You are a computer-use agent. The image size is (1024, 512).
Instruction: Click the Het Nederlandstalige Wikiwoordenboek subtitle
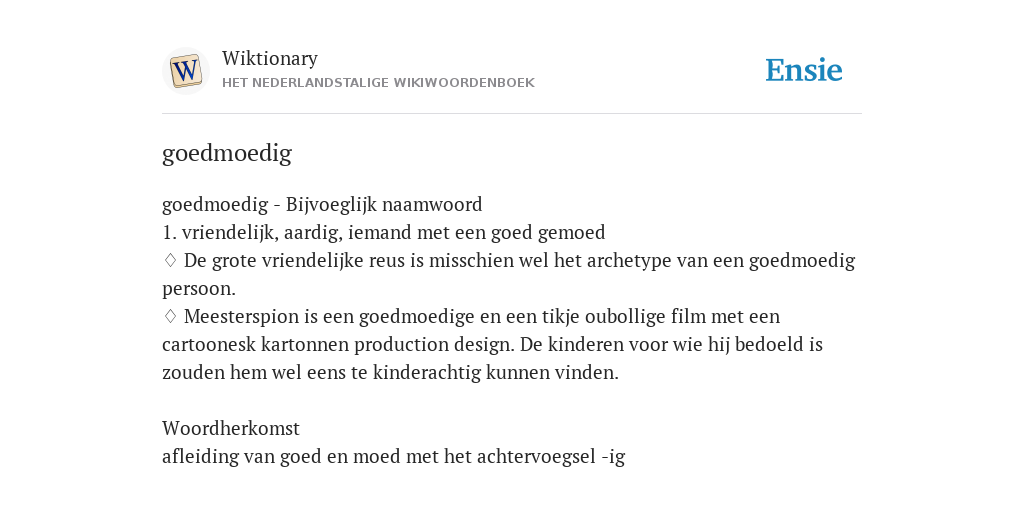click(378, 83)
